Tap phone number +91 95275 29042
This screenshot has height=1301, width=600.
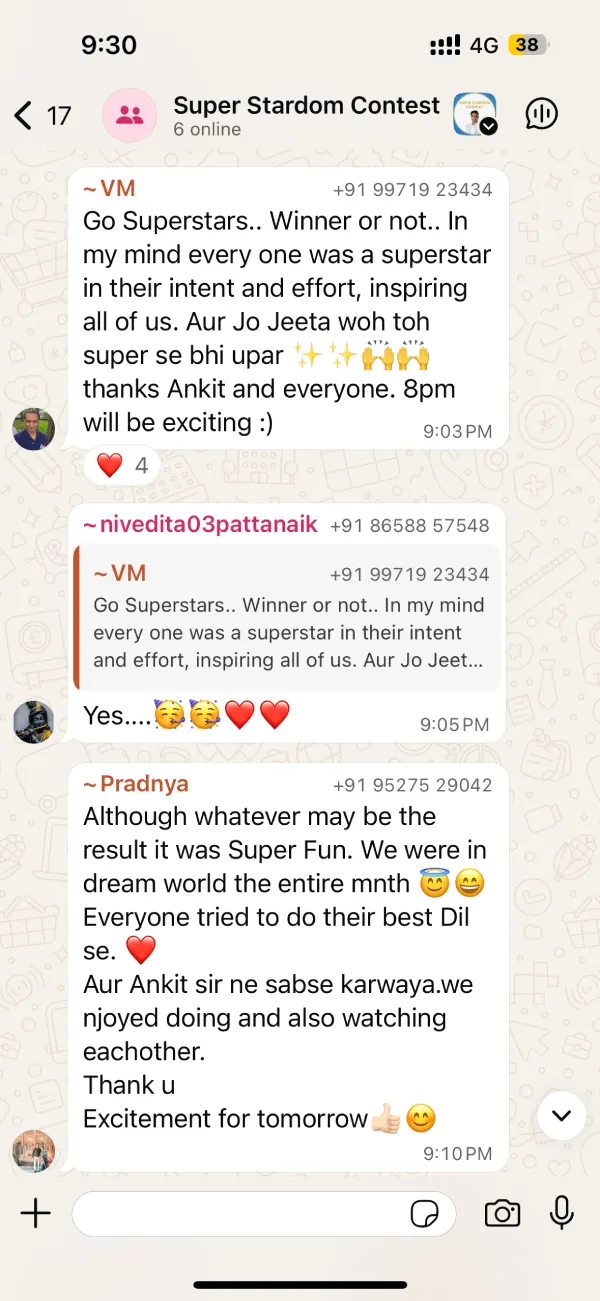coord(412,786)
